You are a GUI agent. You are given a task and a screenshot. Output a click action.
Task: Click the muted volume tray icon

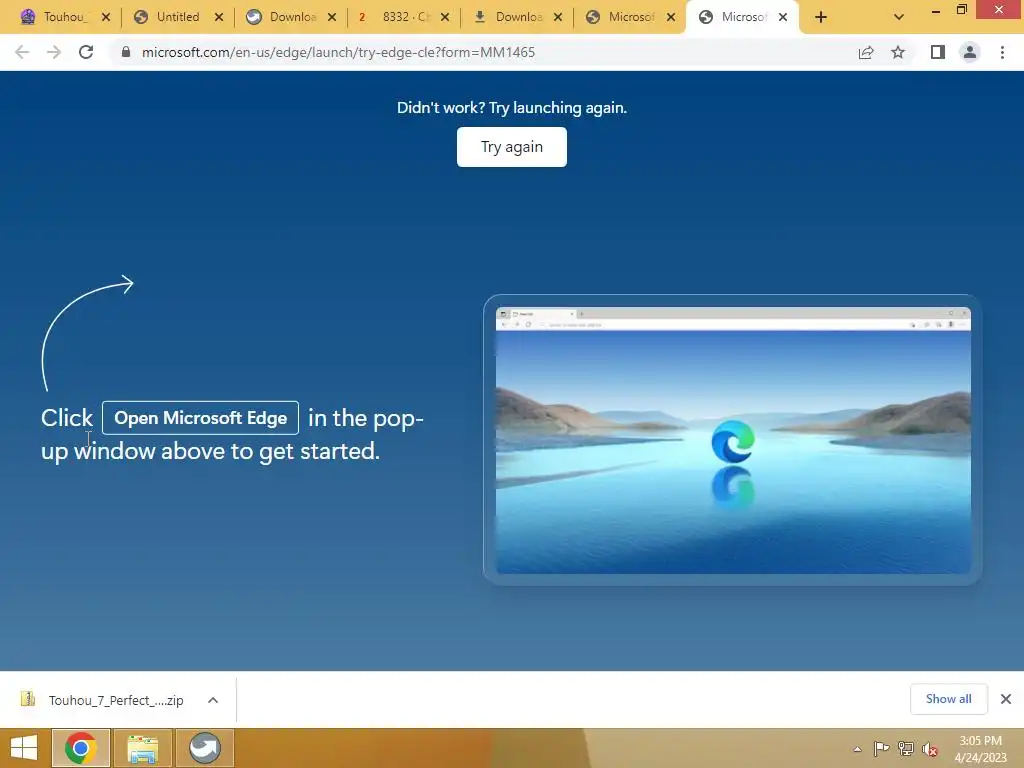click(929, 749)
